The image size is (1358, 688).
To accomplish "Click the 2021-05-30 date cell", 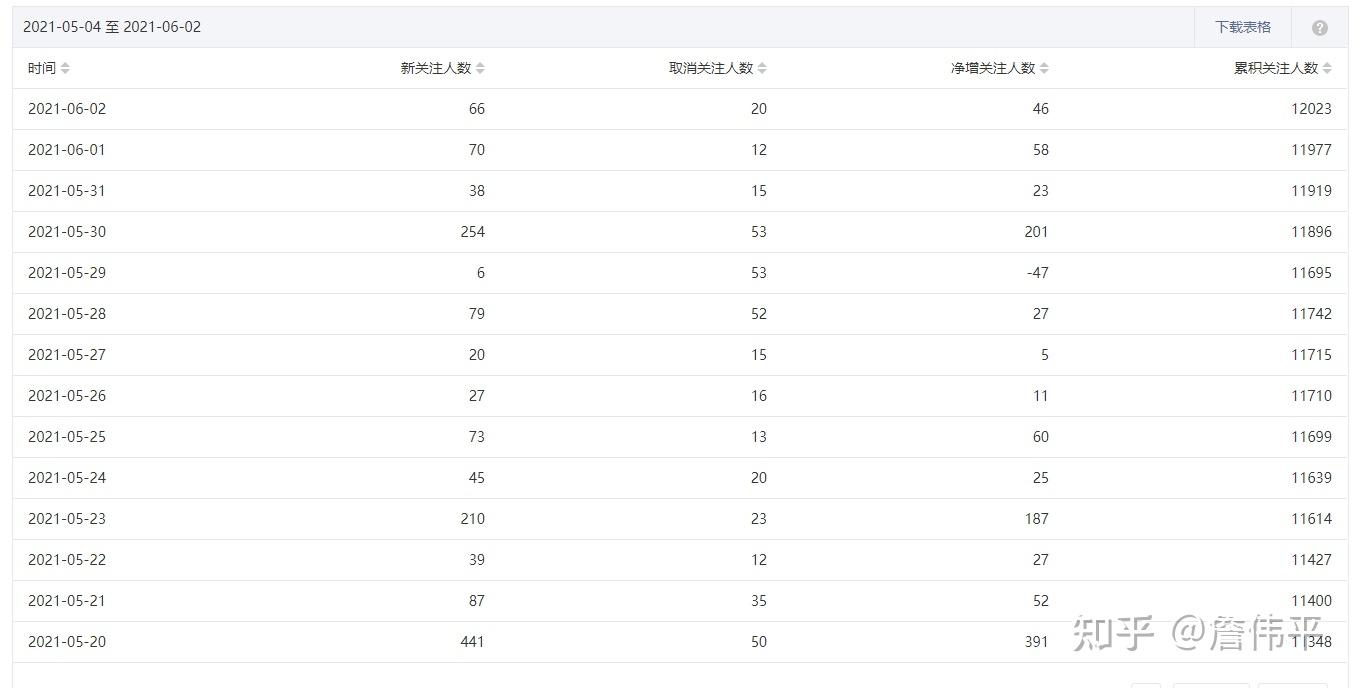I will coord(67,232).
